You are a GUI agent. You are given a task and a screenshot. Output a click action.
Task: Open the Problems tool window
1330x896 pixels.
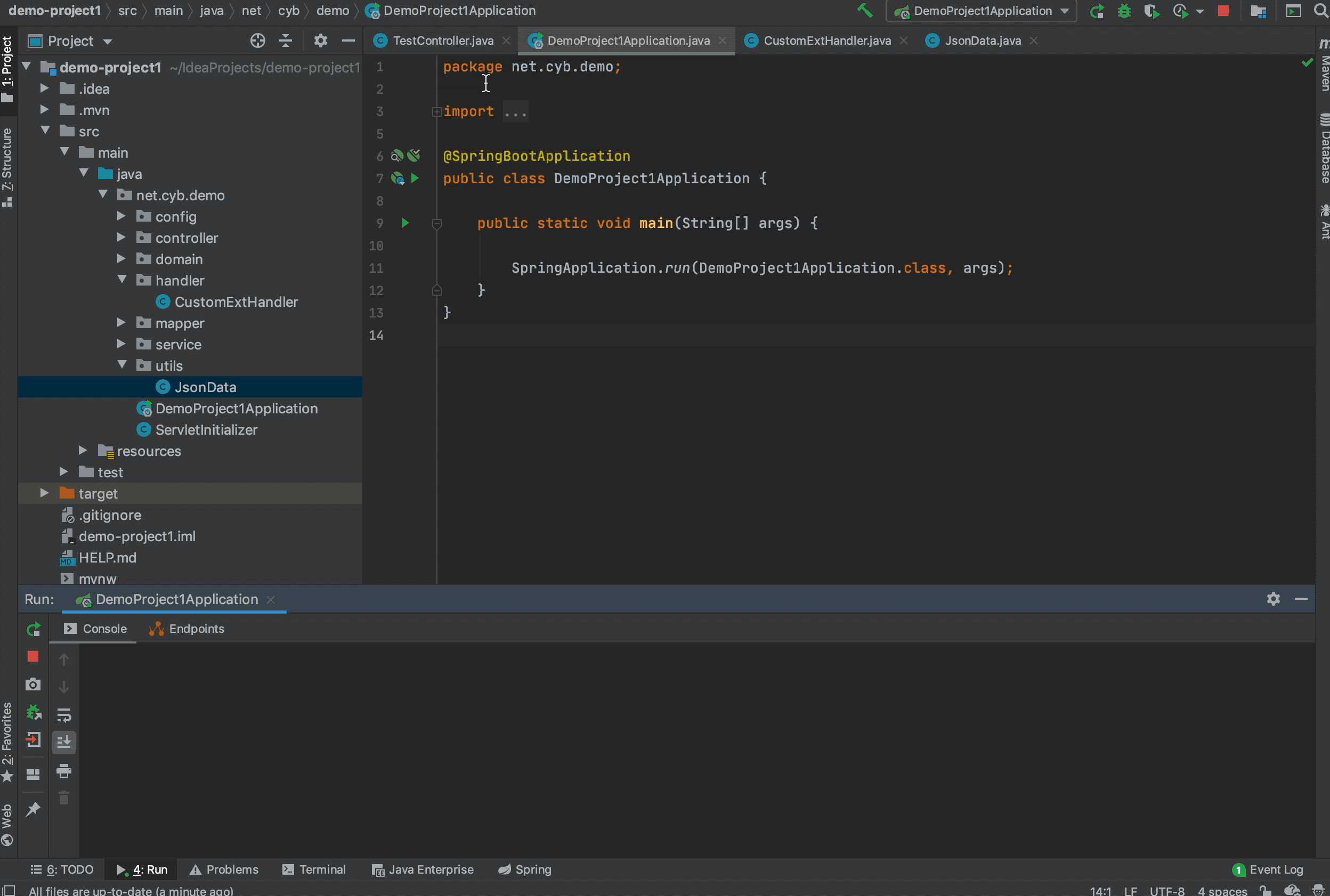tap(224, 869)
